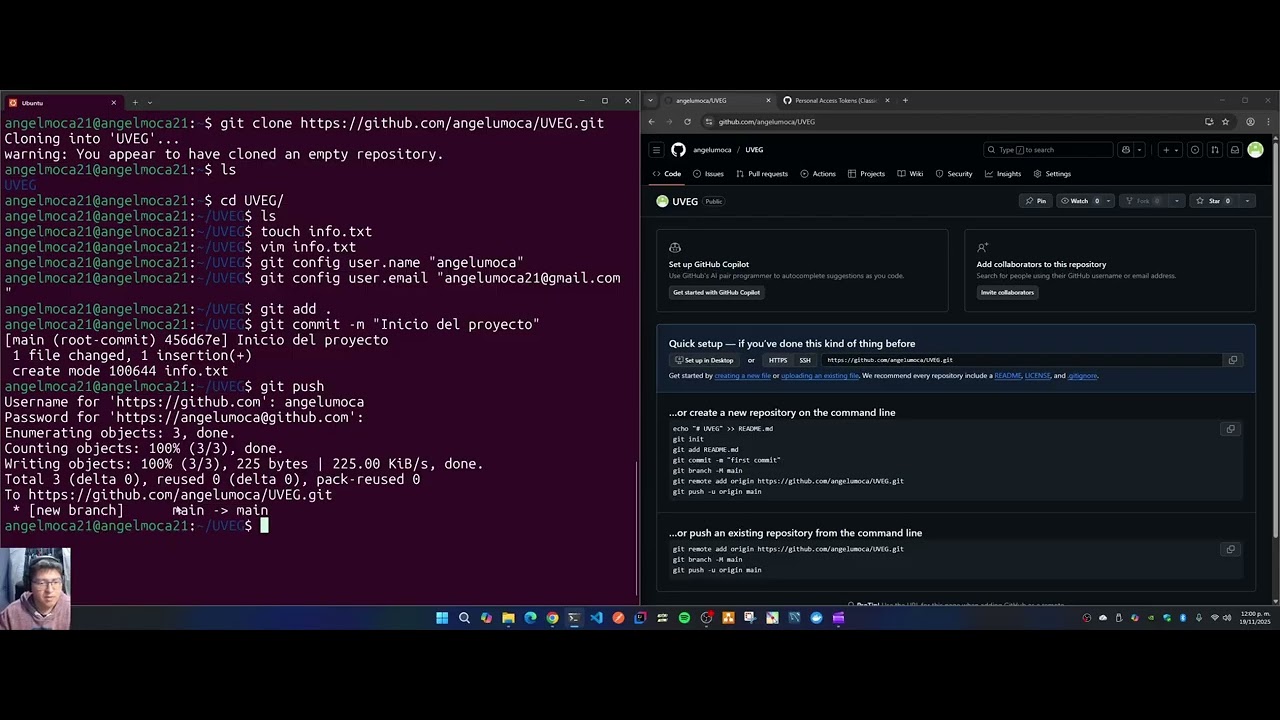Copy the push existing repository commands

pyautogui.click(x=1231, y=549)
